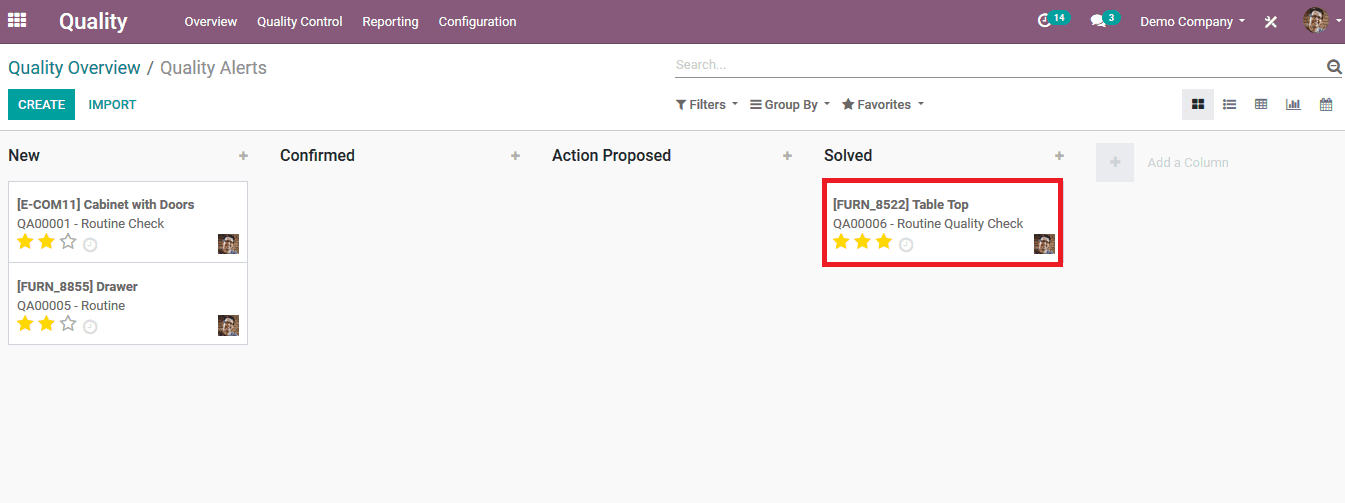Viewport: 1345px width, 503px height.
Task: Open activity clock on Cabinet with Doors card
Action: click(x=90, y=244)
